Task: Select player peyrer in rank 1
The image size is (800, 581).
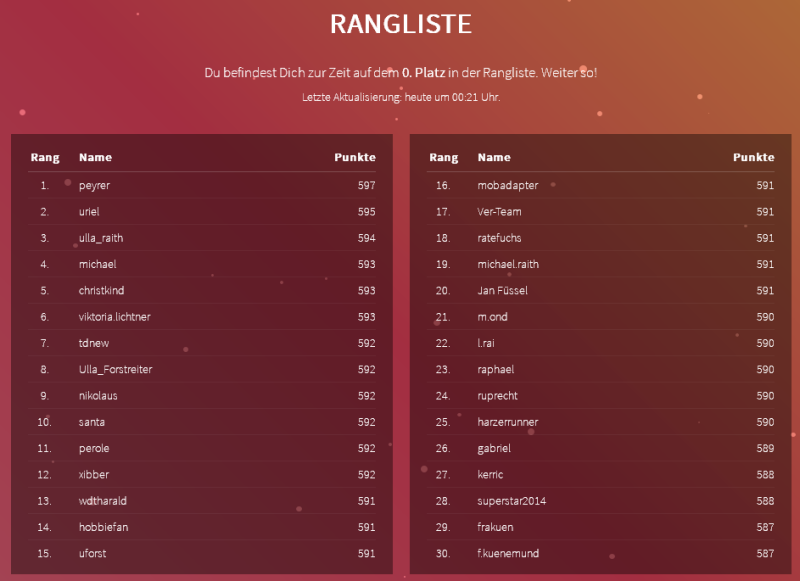Action: coord(94,185)
